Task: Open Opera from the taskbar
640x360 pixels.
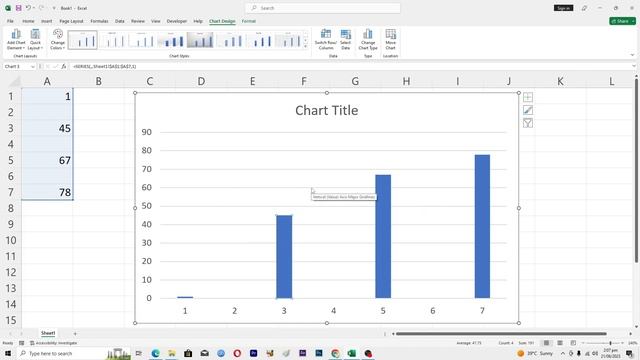Action: tap(237, 353)
